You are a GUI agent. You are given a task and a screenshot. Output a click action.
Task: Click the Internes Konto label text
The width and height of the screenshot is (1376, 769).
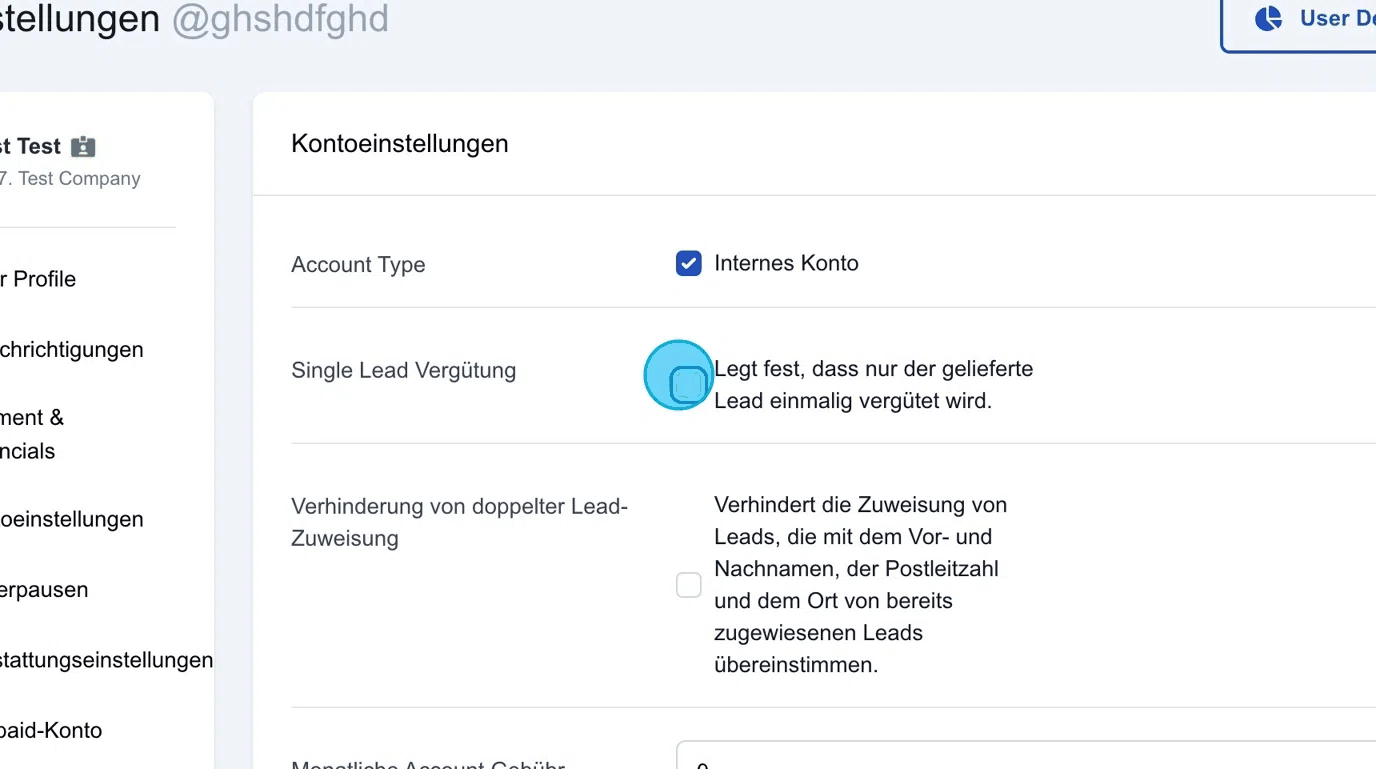tap(786, 263)
